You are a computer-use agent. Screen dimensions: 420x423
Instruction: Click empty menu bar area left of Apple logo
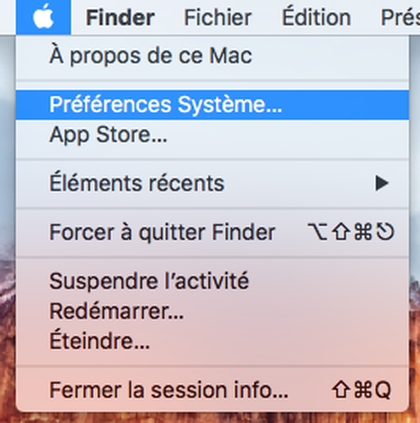click(8, 17)
